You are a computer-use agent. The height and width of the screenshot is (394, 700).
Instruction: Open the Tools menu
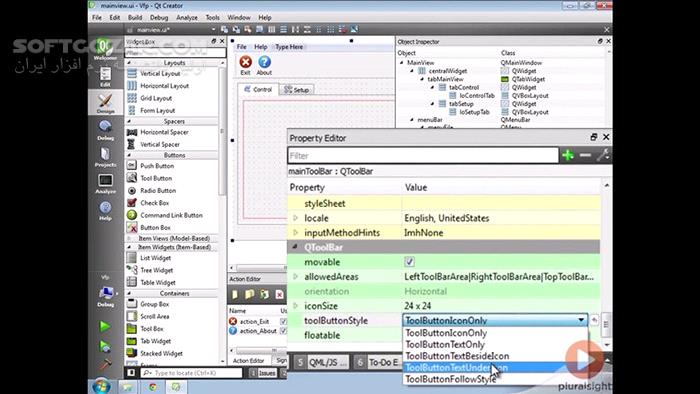[212, 18]
